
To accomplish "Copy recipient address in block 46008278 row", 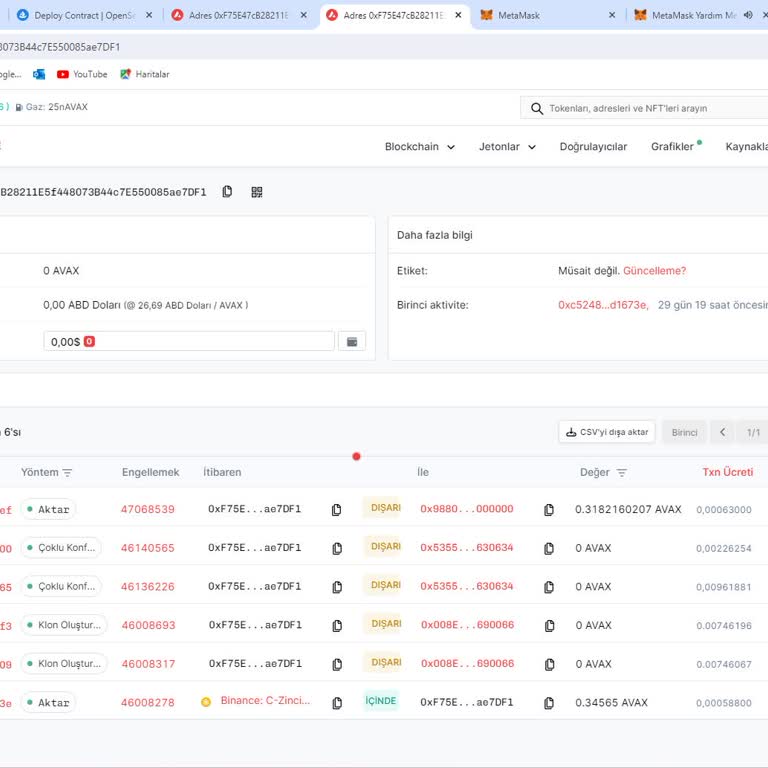I will click(549, 703).
